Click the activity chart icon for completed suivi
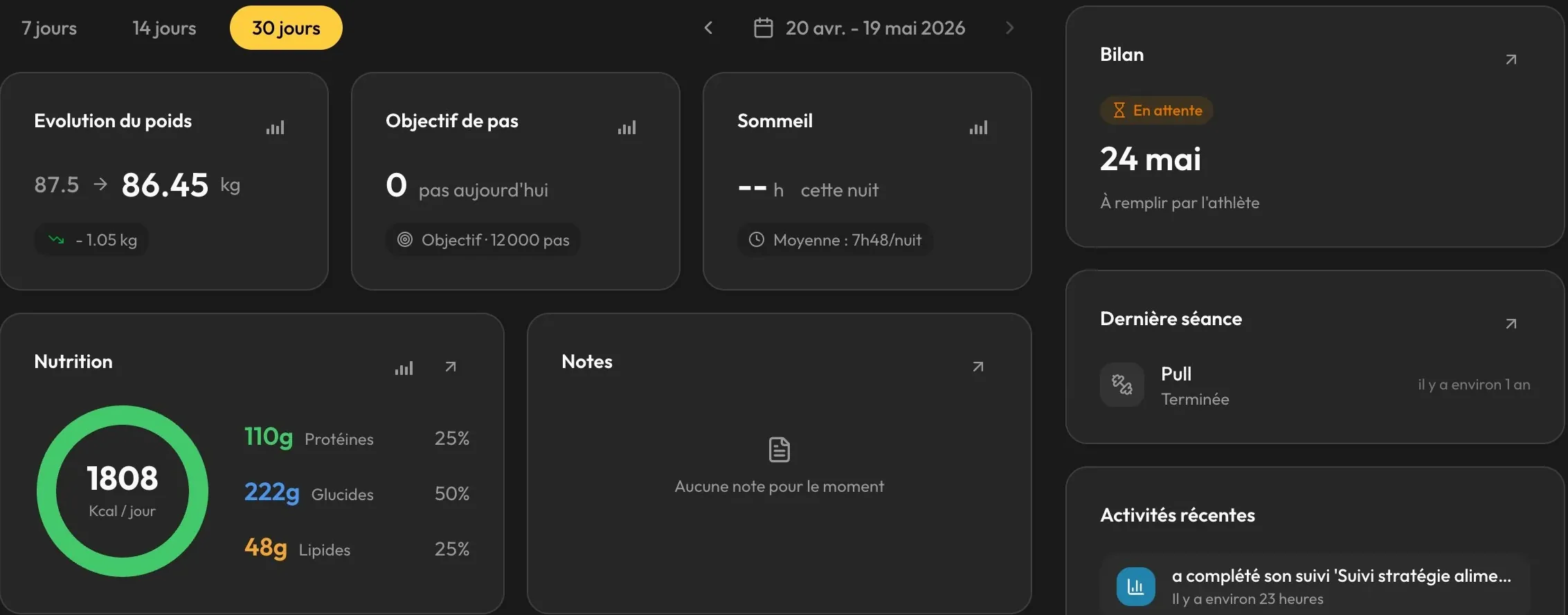The image size is (1568, 615). point(1136,587)
